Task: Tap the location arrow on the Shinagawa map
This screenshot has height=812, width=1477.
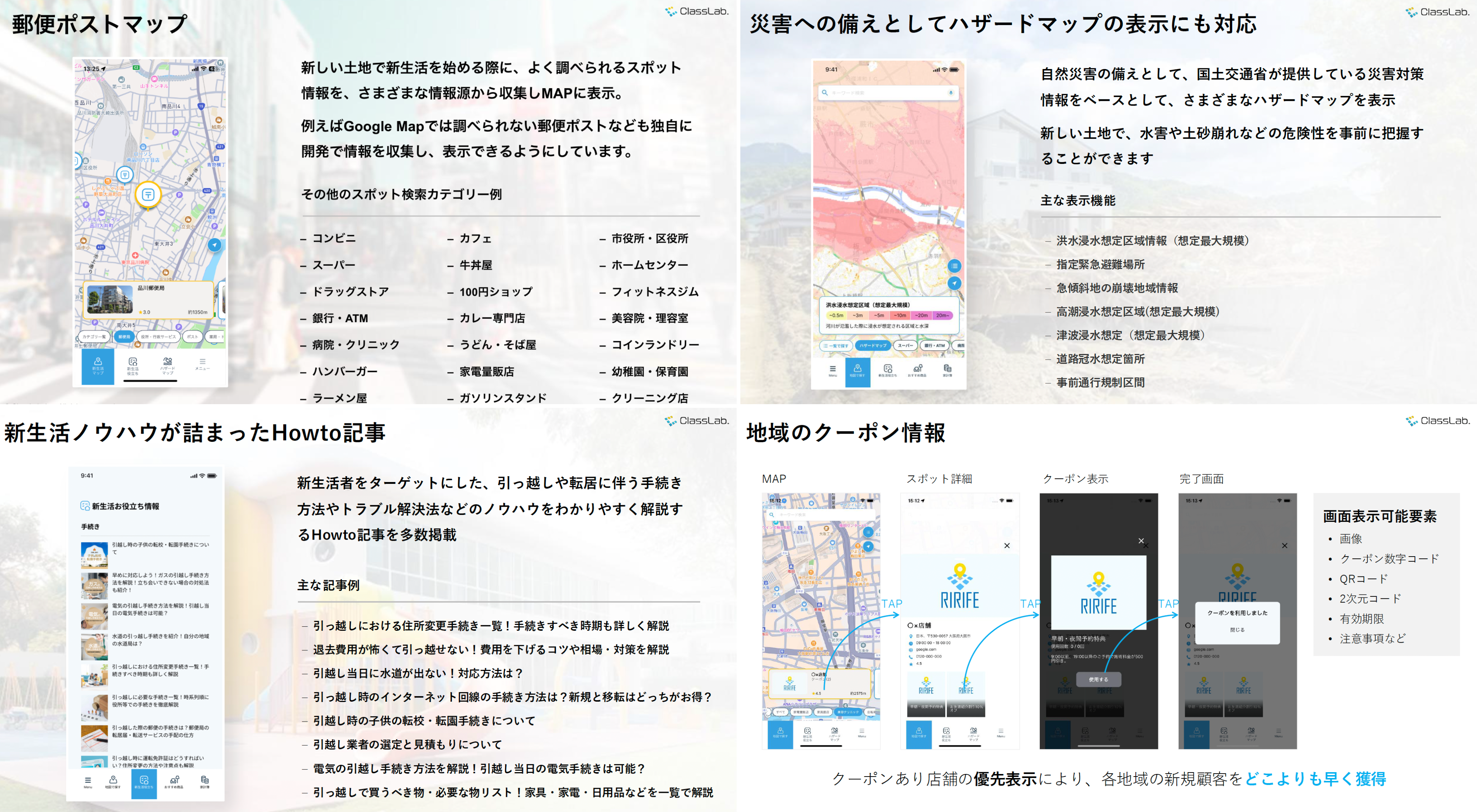Action: pos(215,245)
